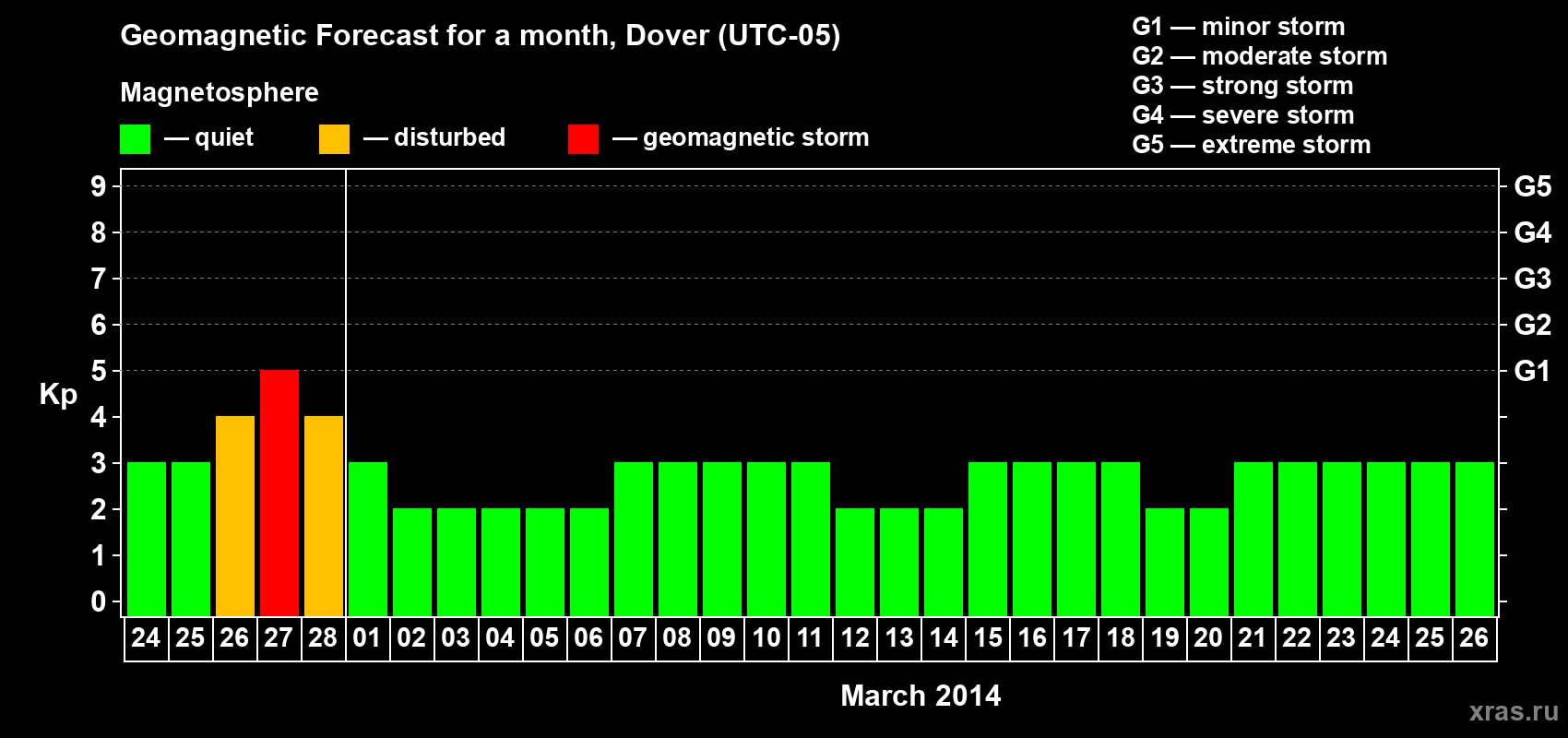Click the "G2 — moderate storm" legend line

(x=1260, y=56)
